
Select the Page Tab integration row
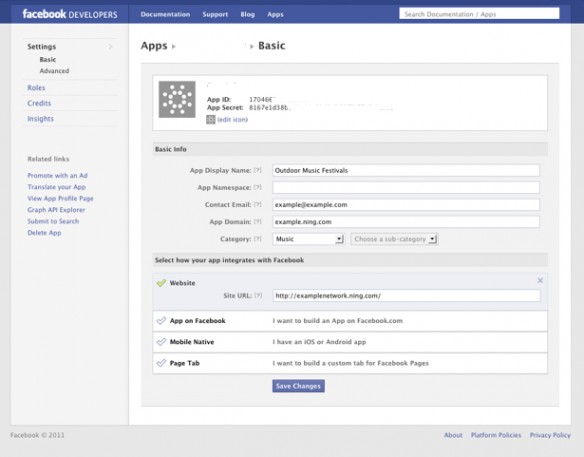click(x=350, y=363)
